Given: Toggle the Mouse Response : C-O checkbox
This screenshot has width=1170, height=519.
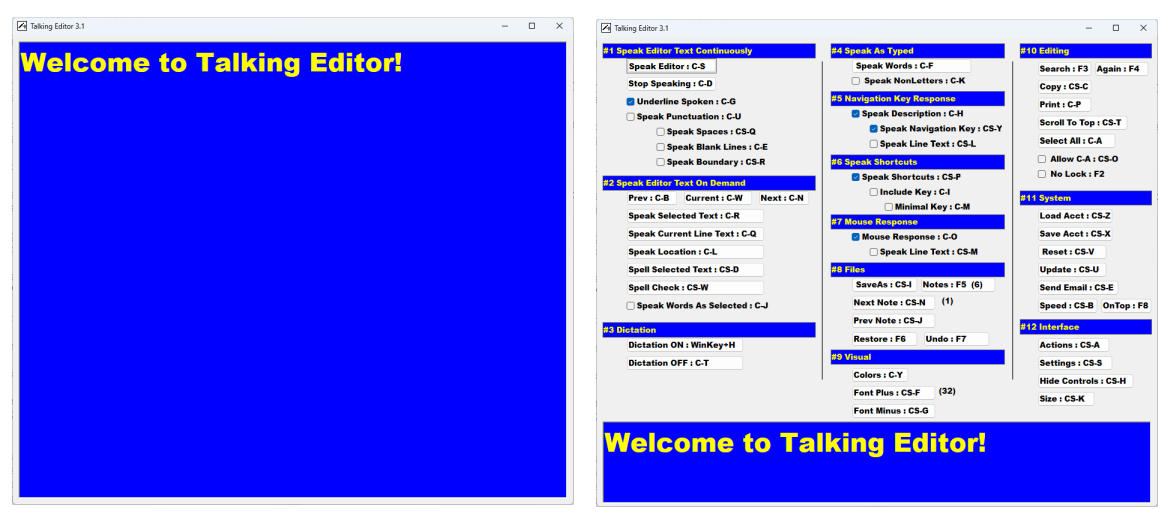Looking at the screenshot, I should point(856,237).
